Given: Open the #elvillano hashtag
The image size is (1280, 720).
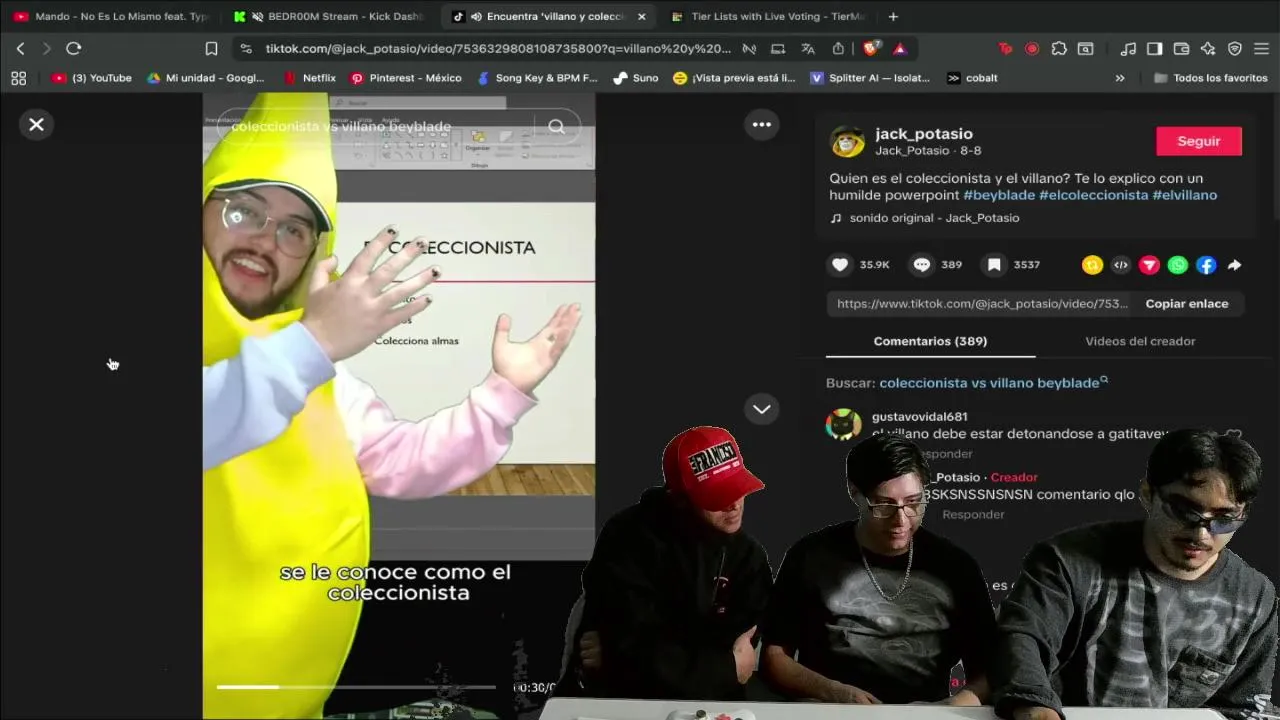Looking at the screenshot, I should [1184, 195].
